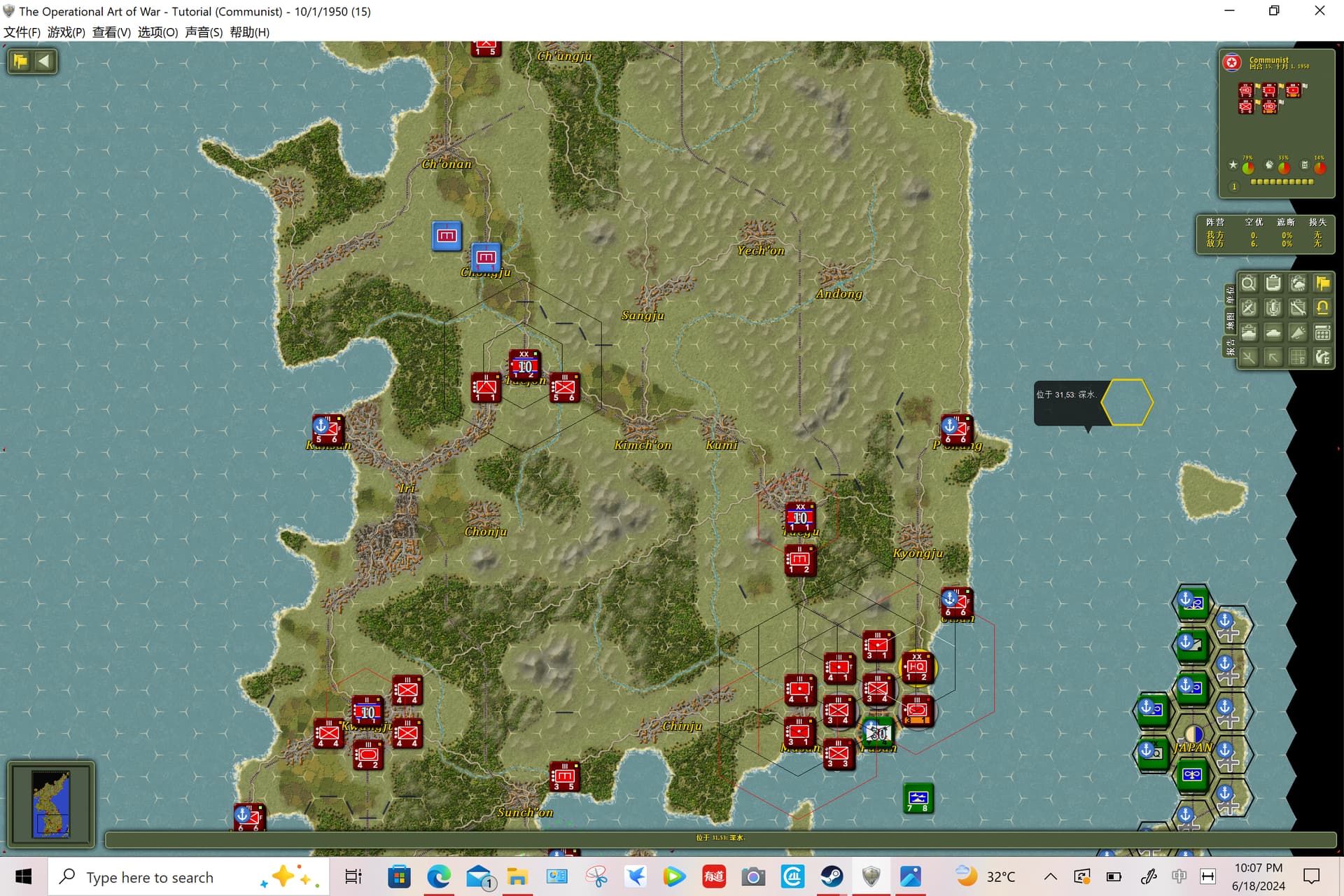Viewport: 1344px width, 896px height.
Task: Open the 文件(F) menu
Action: (x=22, y=32)
